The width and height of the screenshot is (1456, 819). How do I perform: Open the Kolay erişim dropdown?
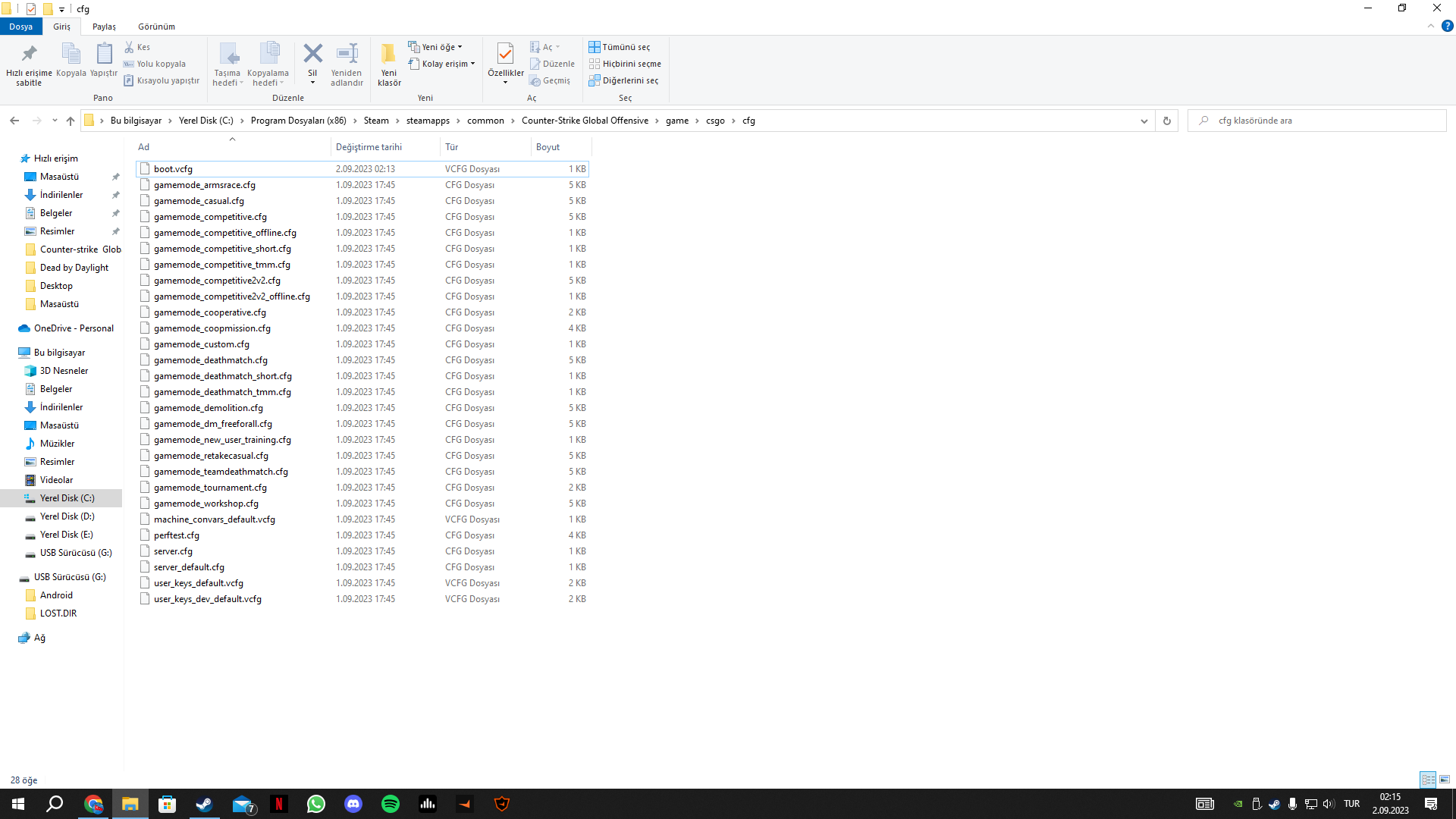coord(443,64)
